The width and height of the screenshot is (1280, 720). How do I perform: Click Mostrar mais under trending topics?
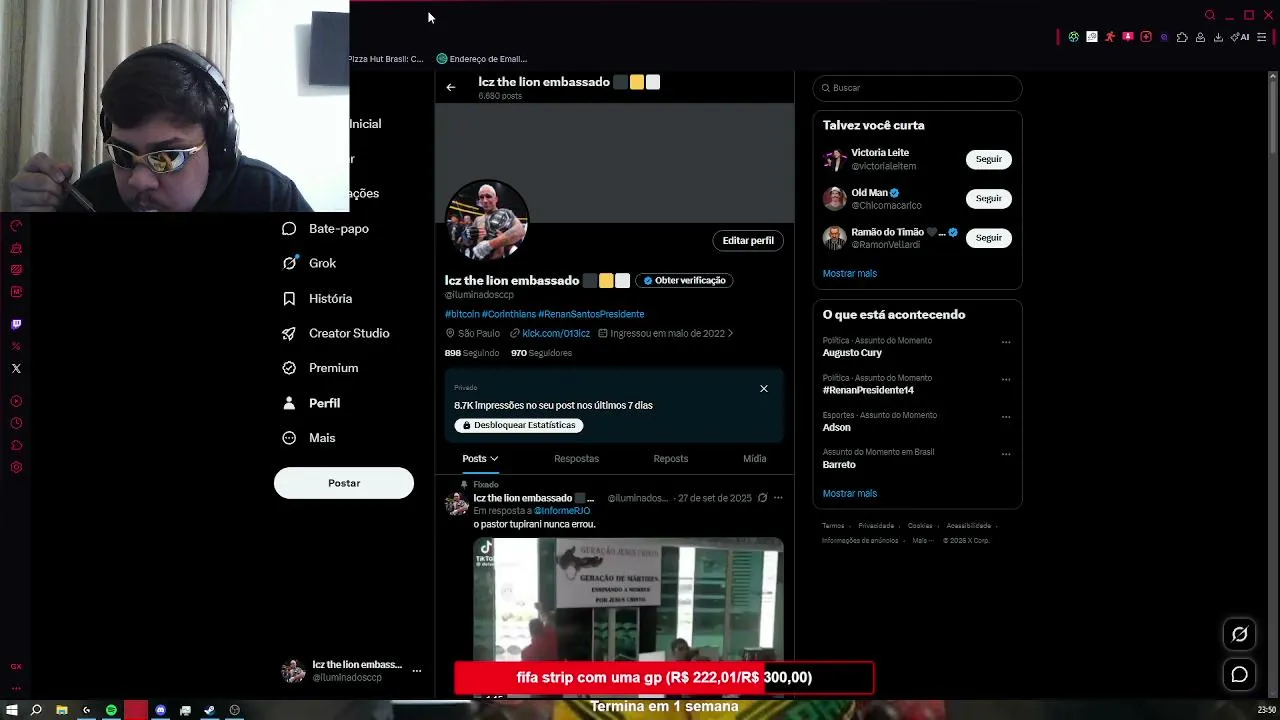pos(850,493)
